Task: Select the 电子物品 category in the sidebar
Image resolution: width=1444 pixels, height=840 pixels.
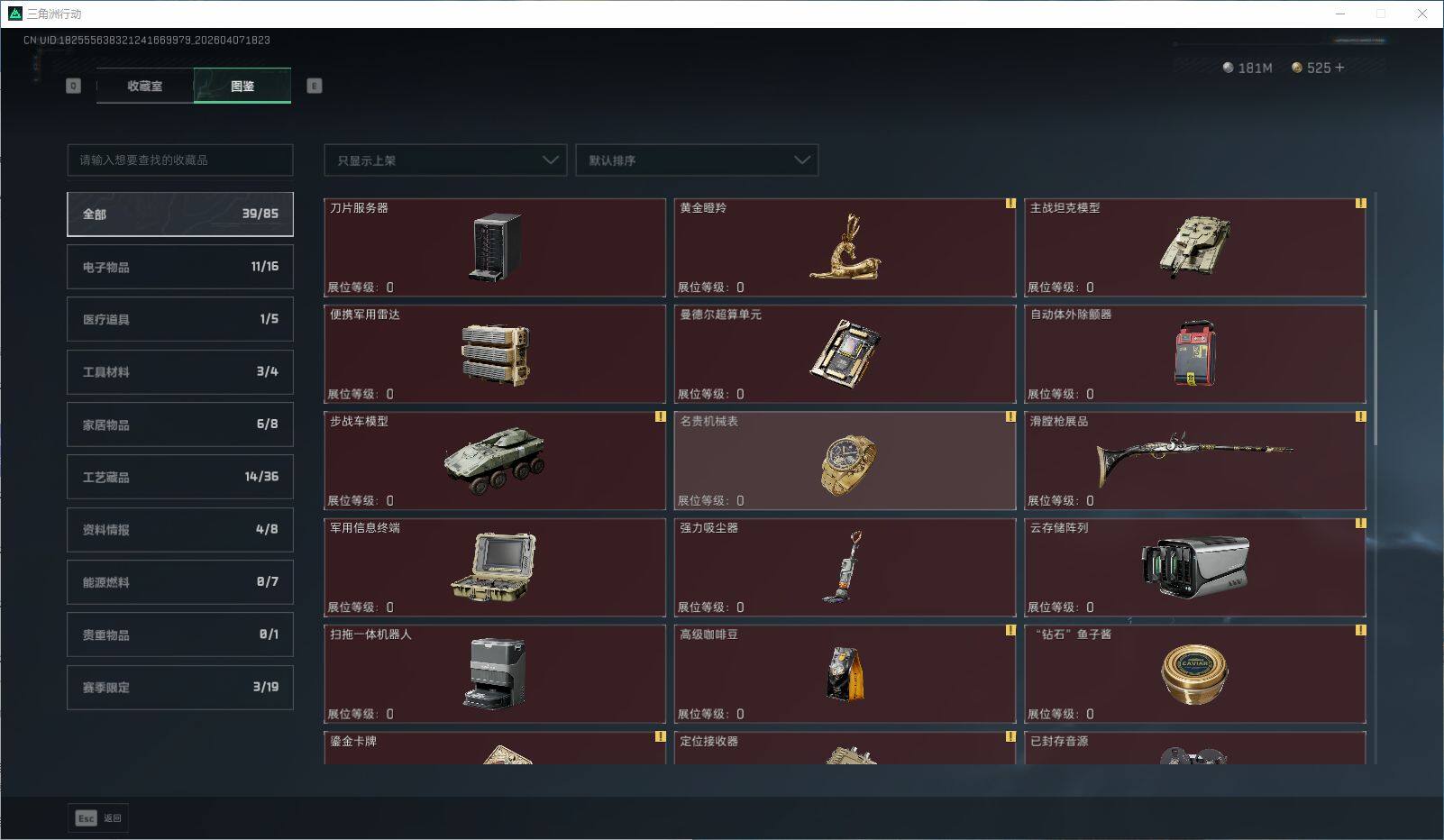Action: [179, 266]
